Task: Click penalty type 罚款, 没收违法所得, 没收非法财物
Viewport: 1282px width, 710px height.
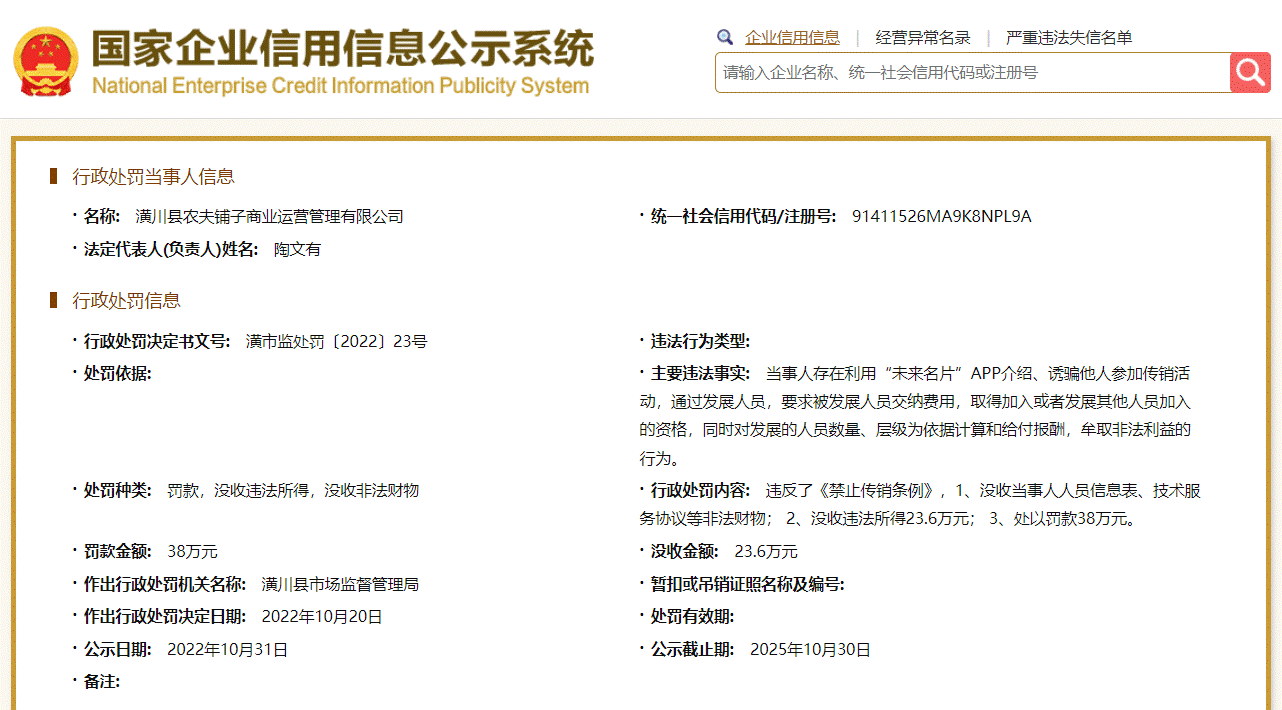Action: click(293, 491)
